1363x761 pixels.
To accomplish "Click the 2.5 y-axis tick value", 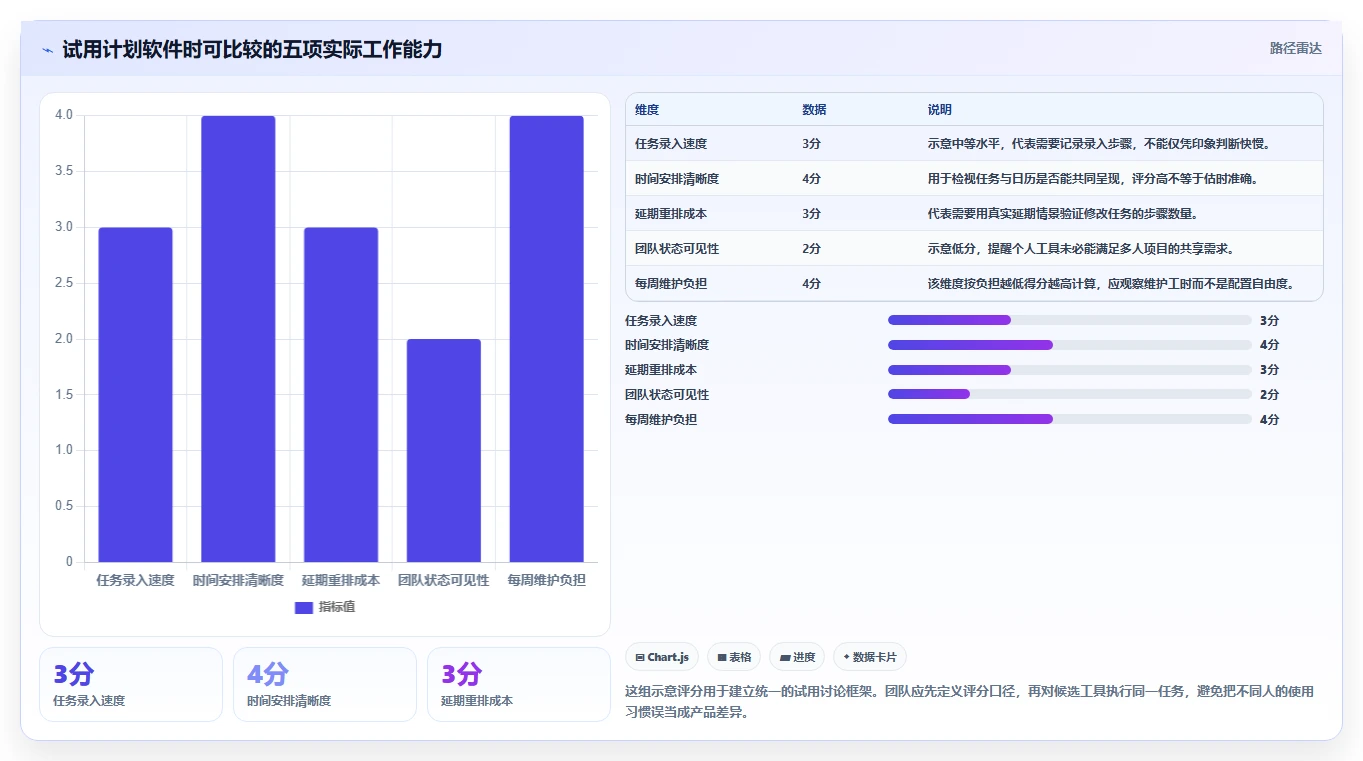I will point(64,283).
